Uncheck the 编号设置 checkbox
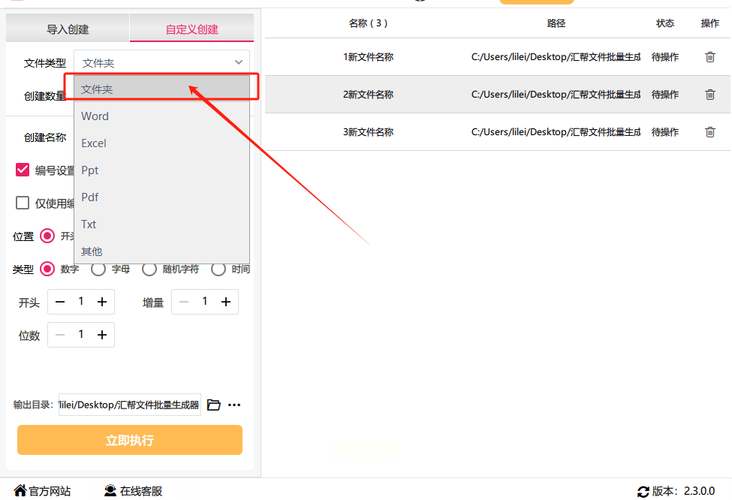 tap(22, 170)
